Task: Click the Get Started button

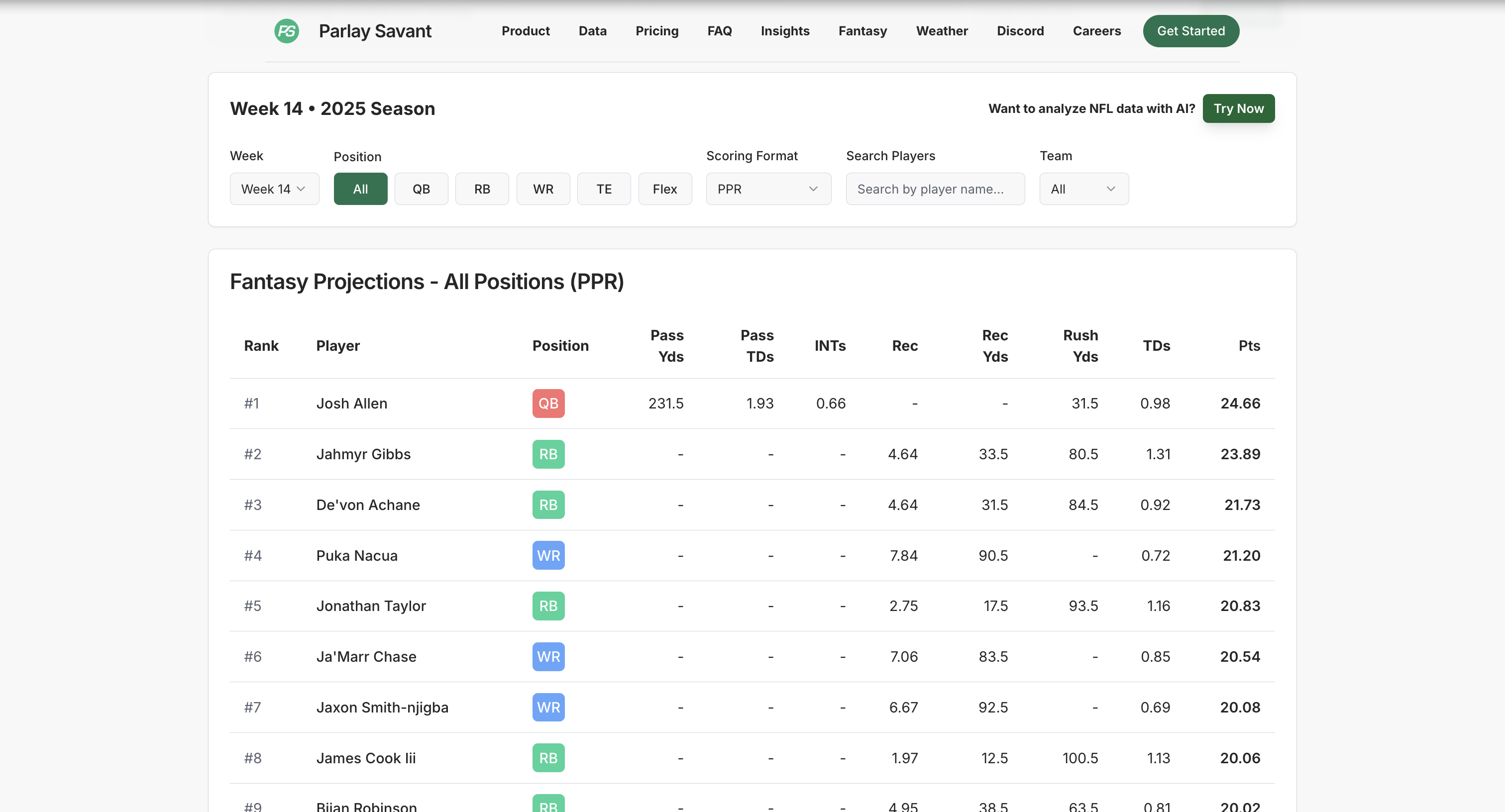Action: click(1190, 31)
